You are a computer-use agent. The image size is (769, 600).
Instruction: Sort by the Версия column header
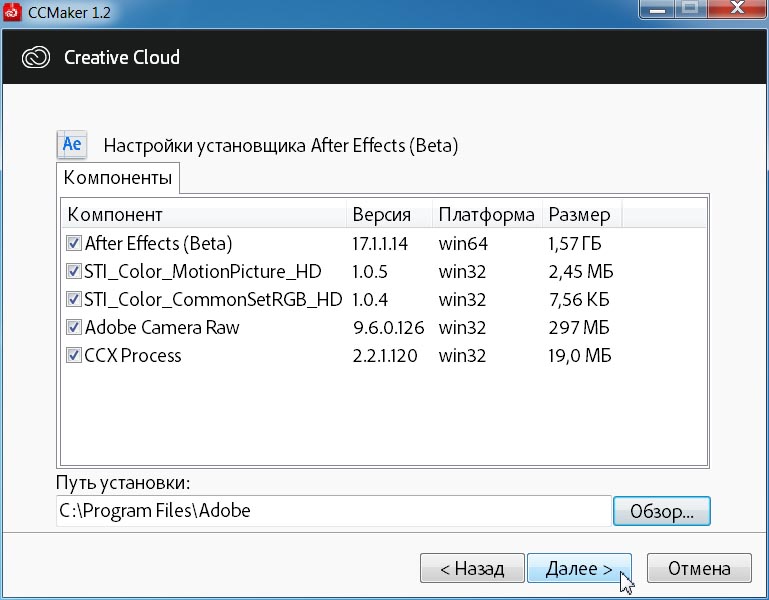tap(389, 215)
